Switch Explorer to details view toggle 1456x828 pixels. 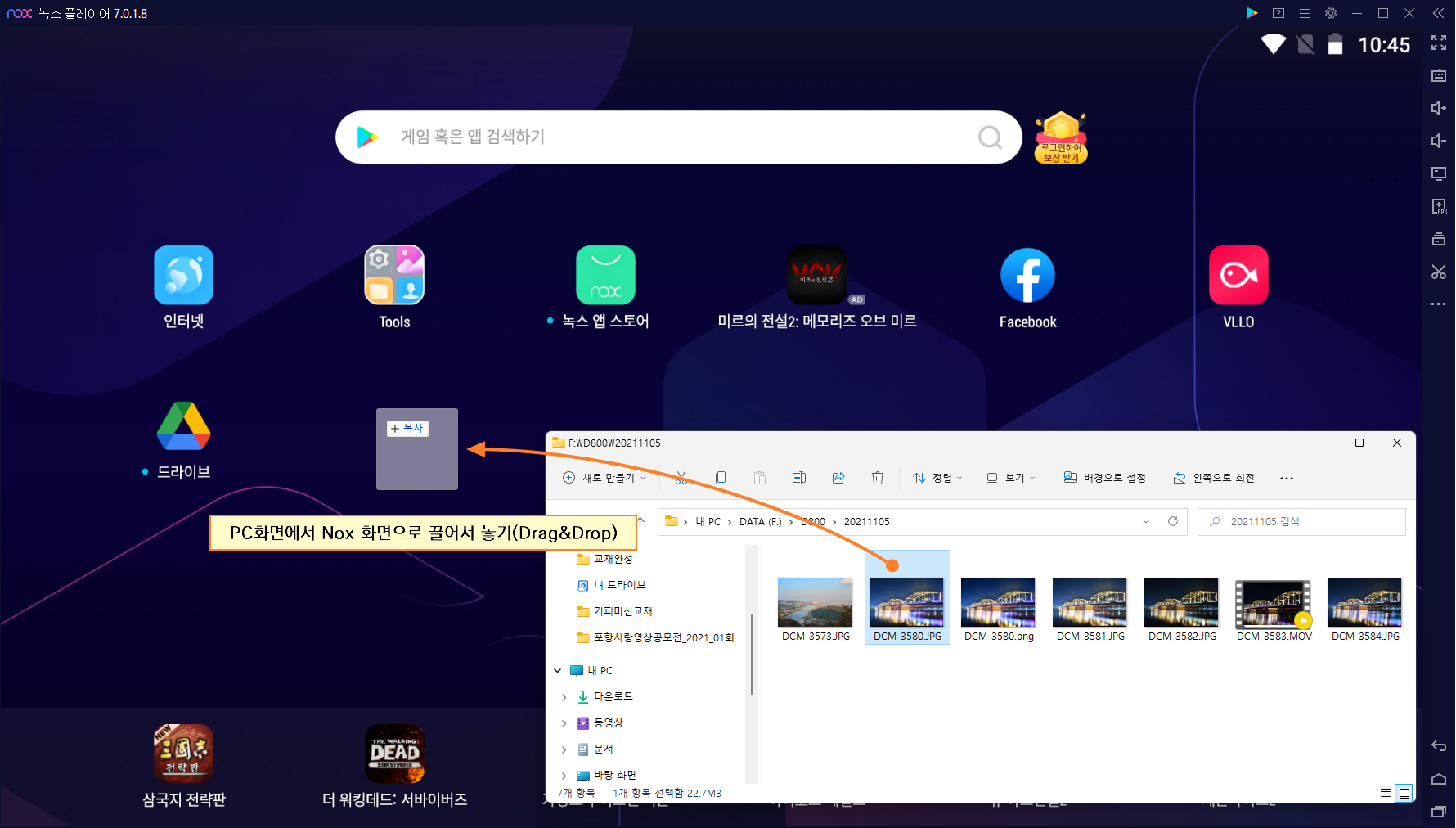tap(1386, 793)
